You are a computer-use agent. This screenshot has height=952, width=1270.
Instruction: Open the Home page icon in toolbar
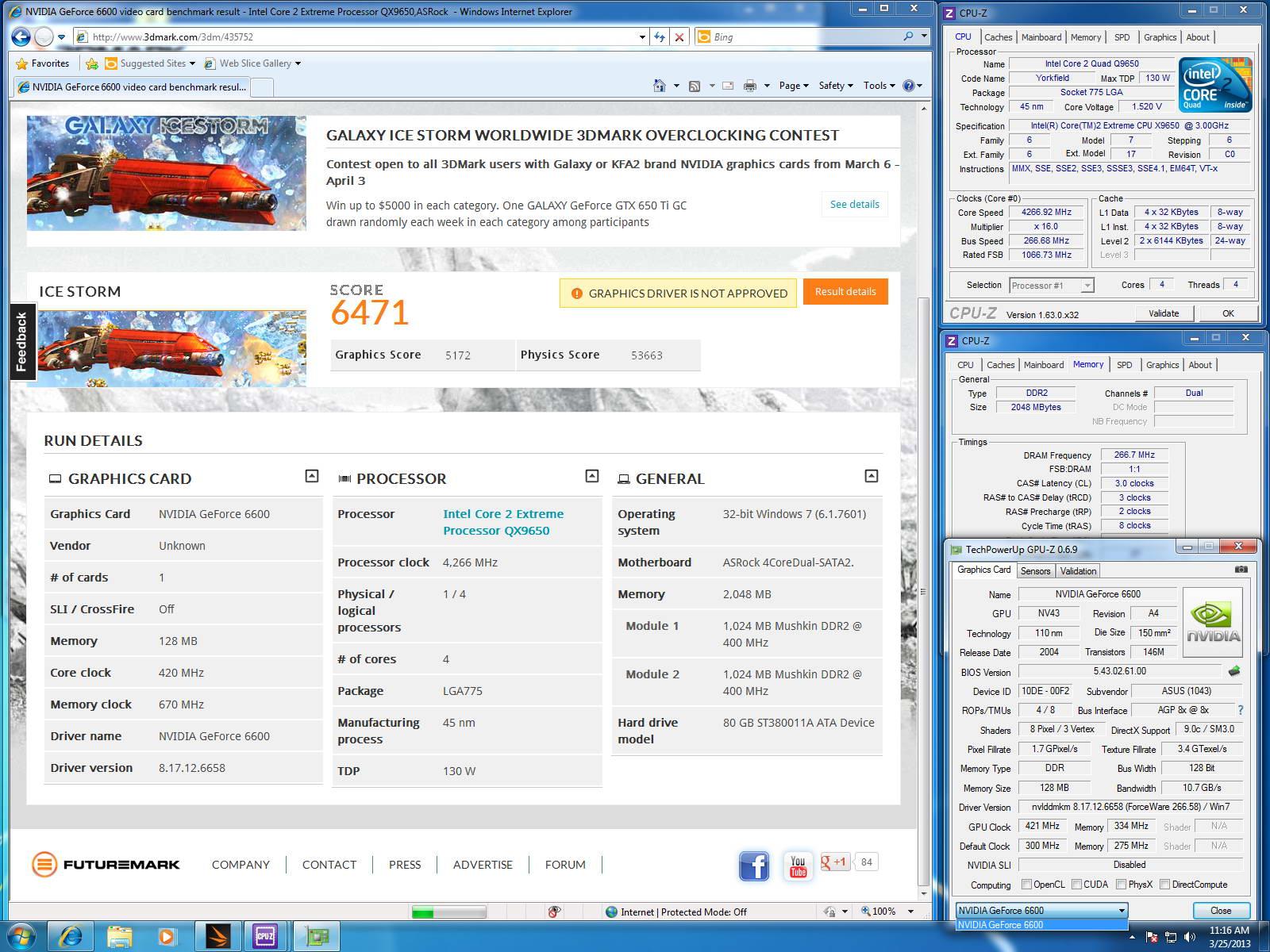click(x=659, y=86)
